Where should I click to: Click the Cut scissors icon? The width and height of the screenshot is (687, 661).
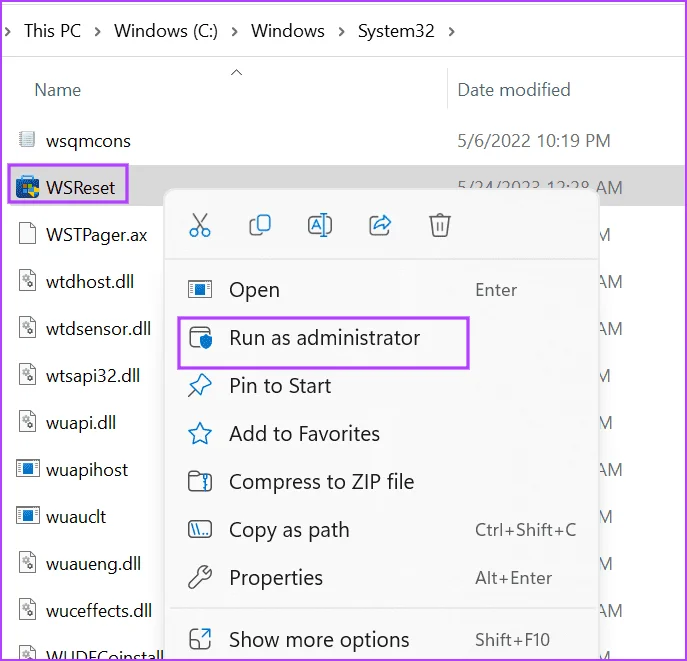200,225
